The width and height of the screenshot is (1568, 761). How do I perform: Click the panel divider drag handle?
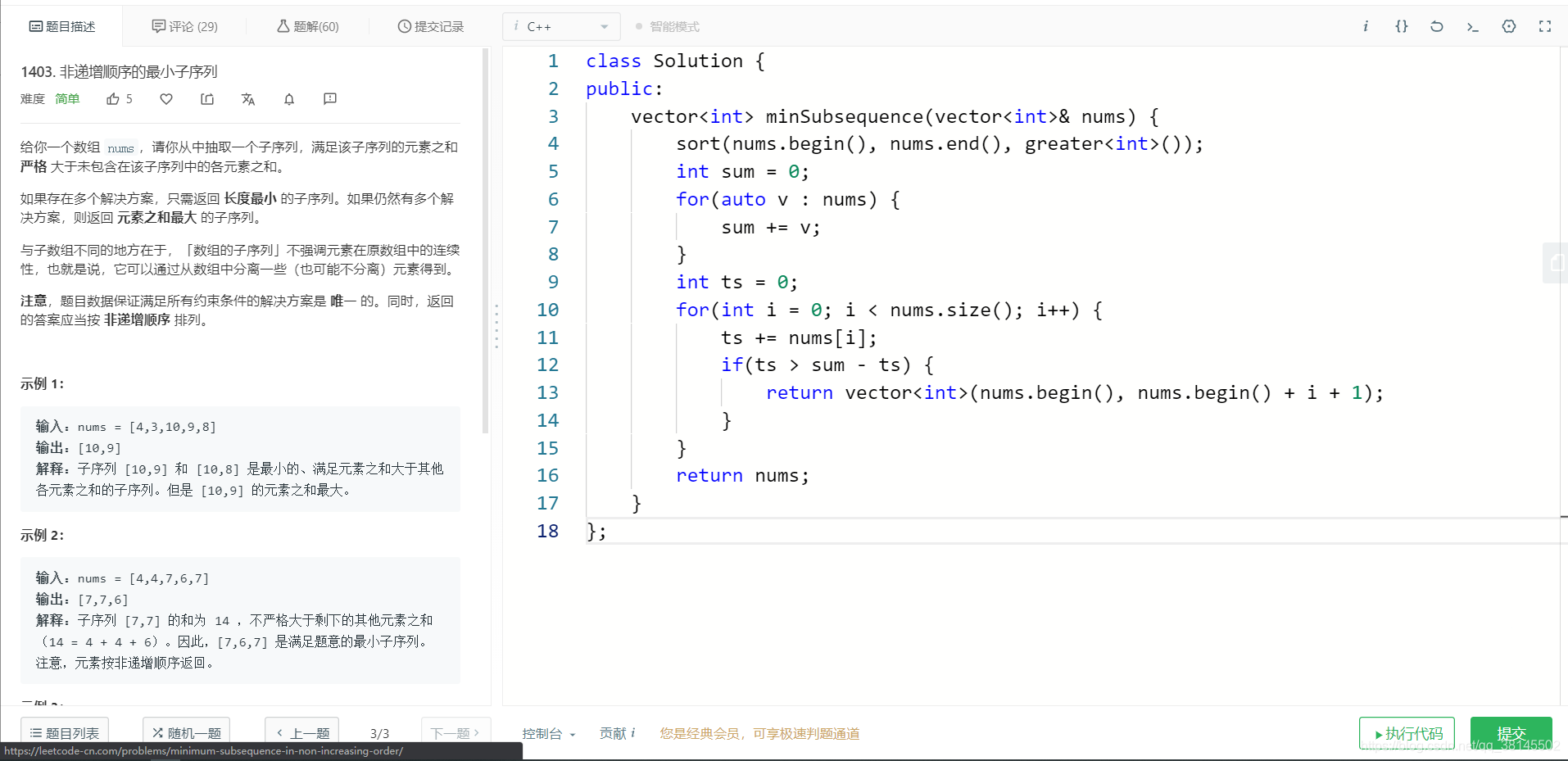tap(496, 326)
